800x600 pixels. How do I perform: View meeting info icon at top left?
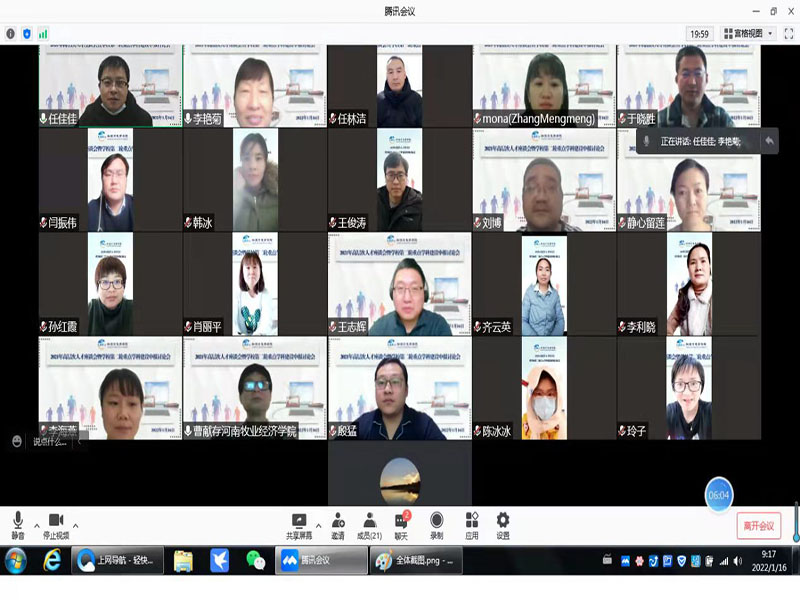coord(11,33)
